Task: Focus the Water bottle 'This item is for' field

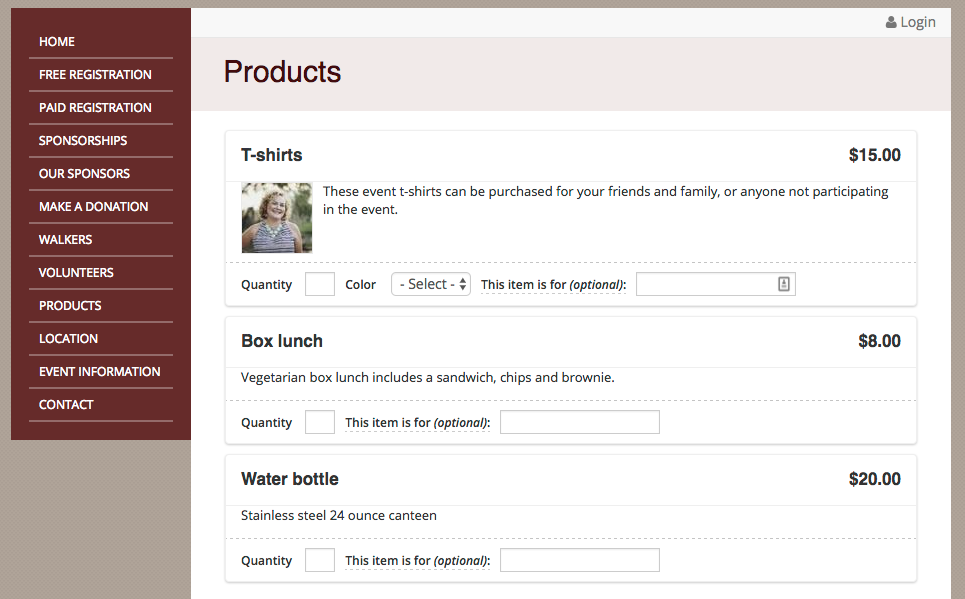Action: click(580, 560)
